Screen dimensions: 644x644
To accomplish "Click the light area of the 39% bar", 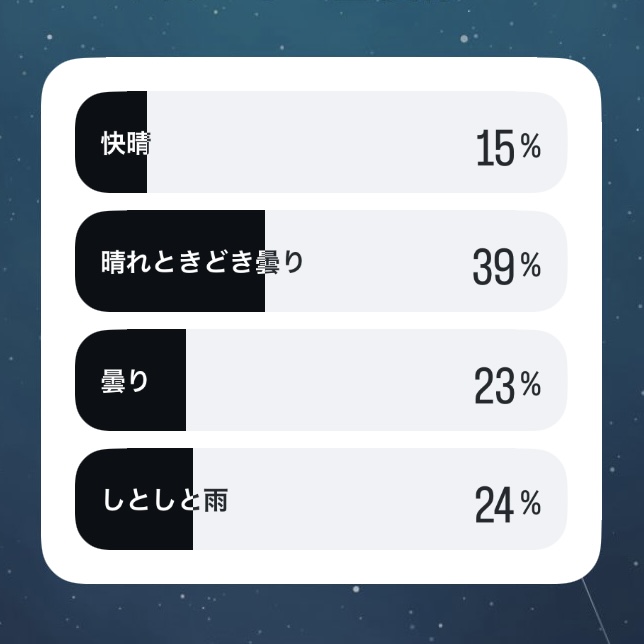I will tap(380, 262).
